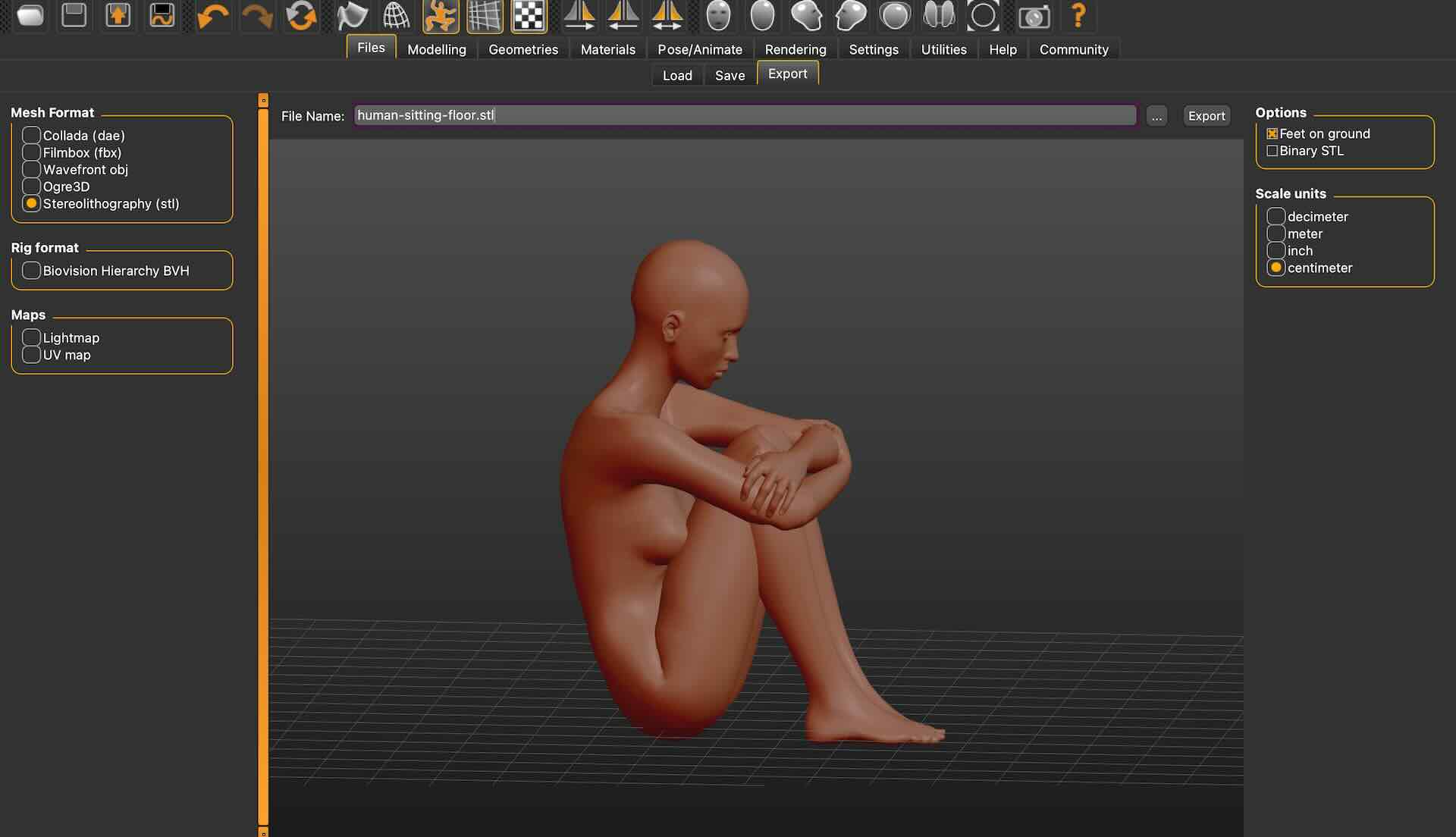Image resolution: width=1456 pixels, height=837 pixels.
Task: Toggle the pose figure icon
Action: point(441,16)
